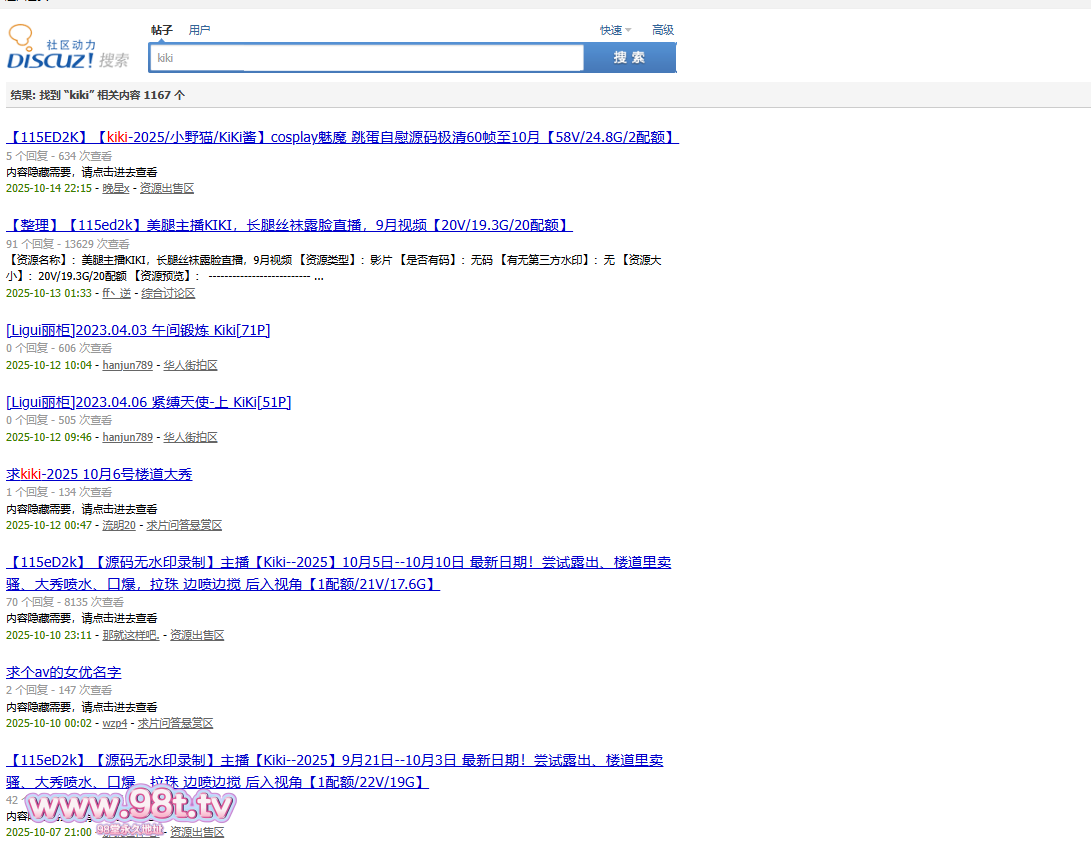Click the search field containing kiki
This screenshot has width=1091, height=844.
(366, 58)
